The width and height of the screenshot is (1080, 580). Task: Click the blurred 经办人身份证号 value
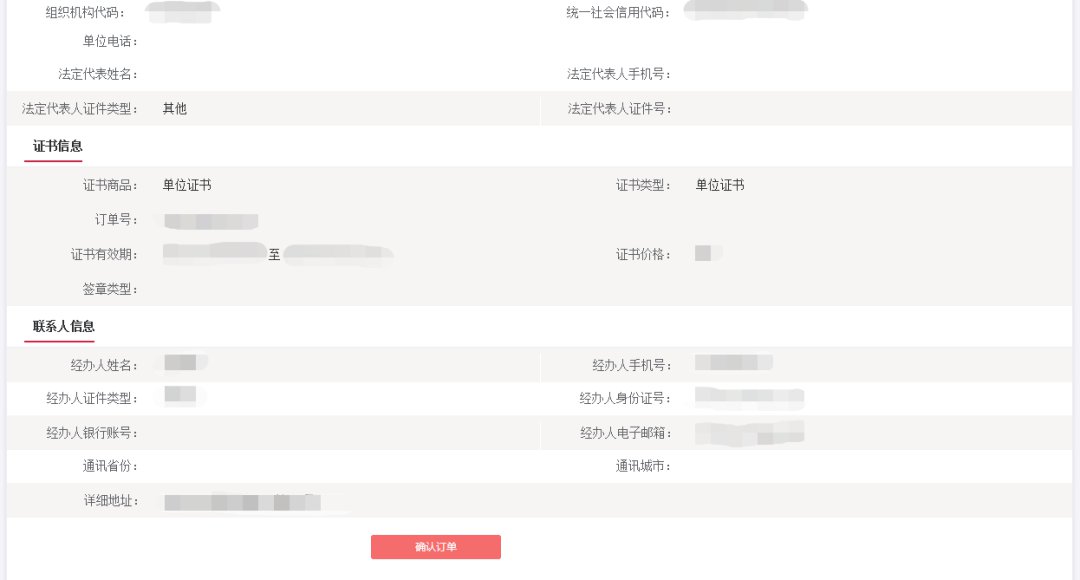click(749, 398)
